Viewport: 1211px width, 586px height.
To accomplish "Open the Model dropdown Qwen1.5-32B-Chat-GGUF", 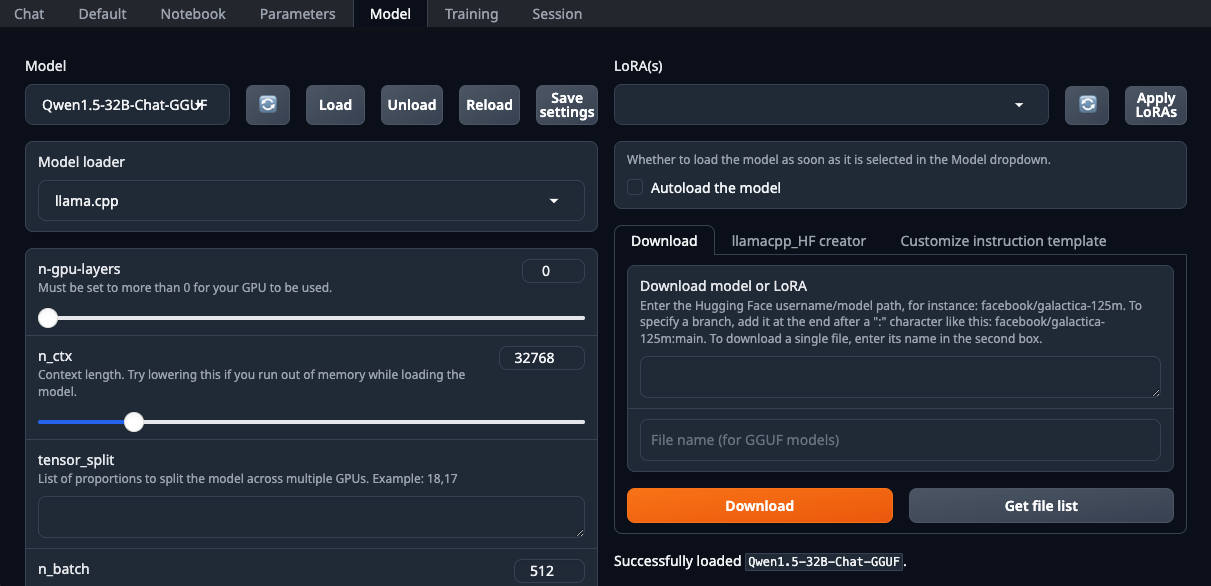I will [127, 105].
